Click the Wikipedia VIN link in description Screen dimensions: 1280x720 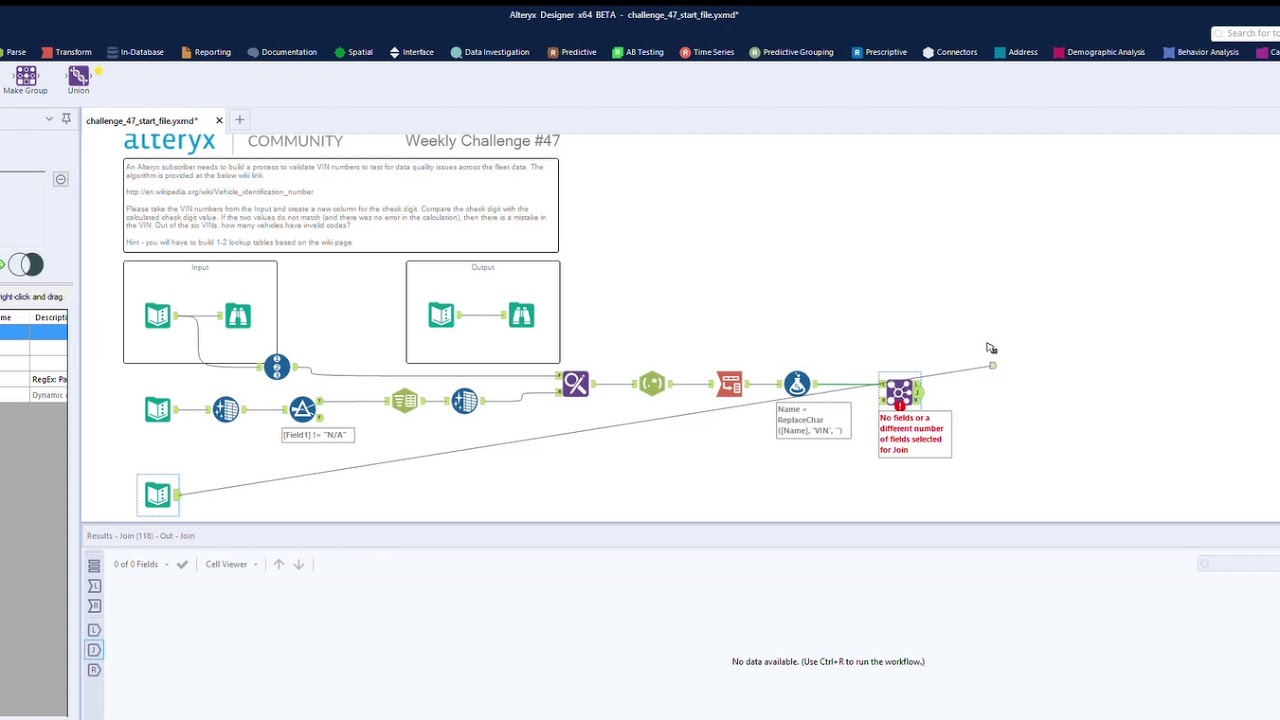click(219, 192)
